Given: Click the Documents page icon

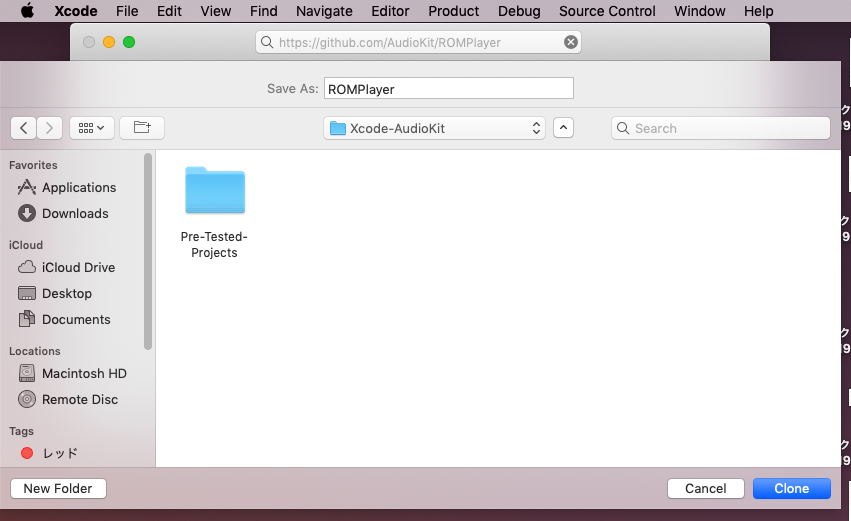Looking at the screenshot, I should coord(27,319).
